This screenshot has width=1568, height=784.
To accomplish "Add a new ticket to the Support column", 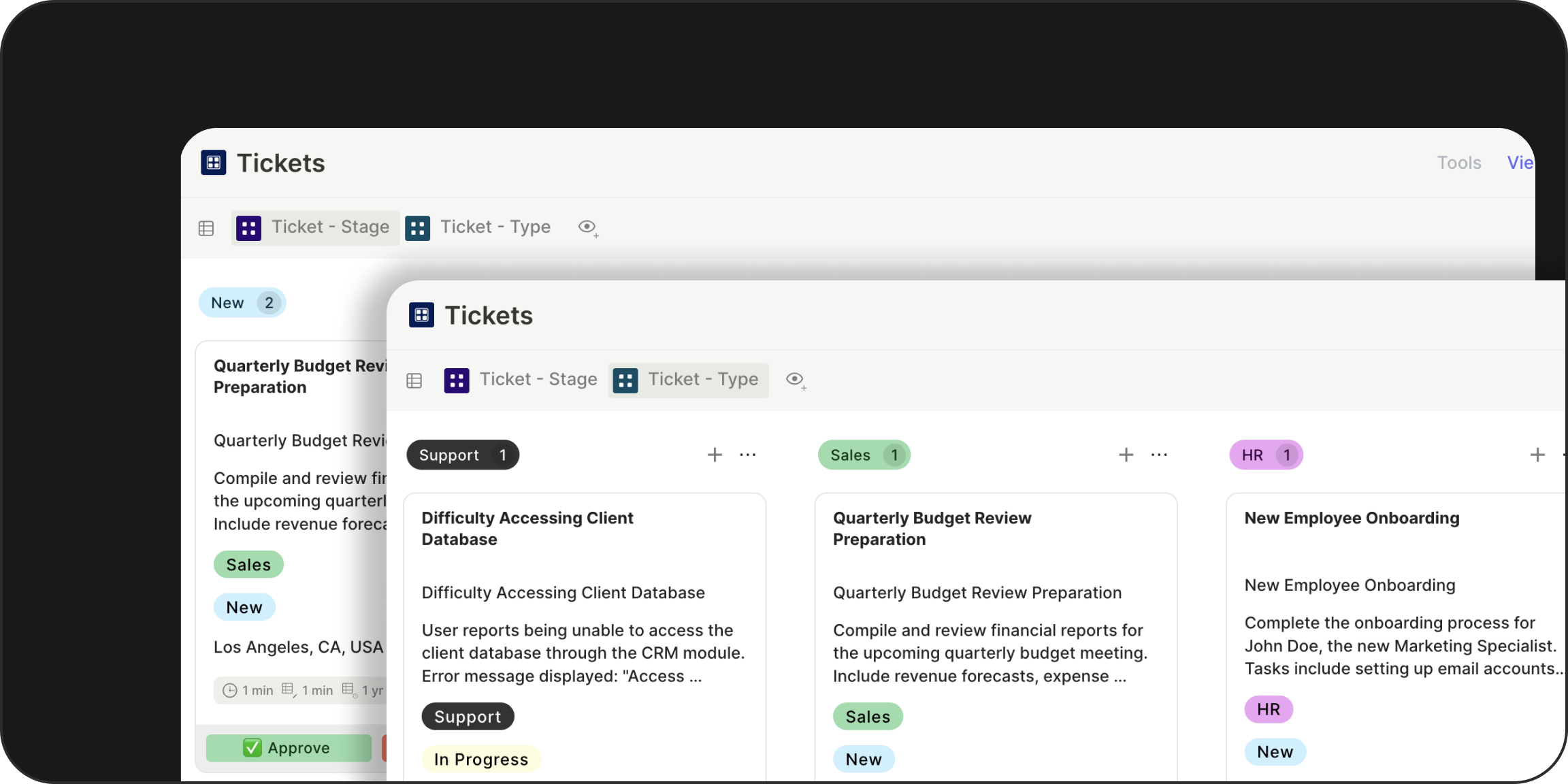I will click(x=715, y=455).
